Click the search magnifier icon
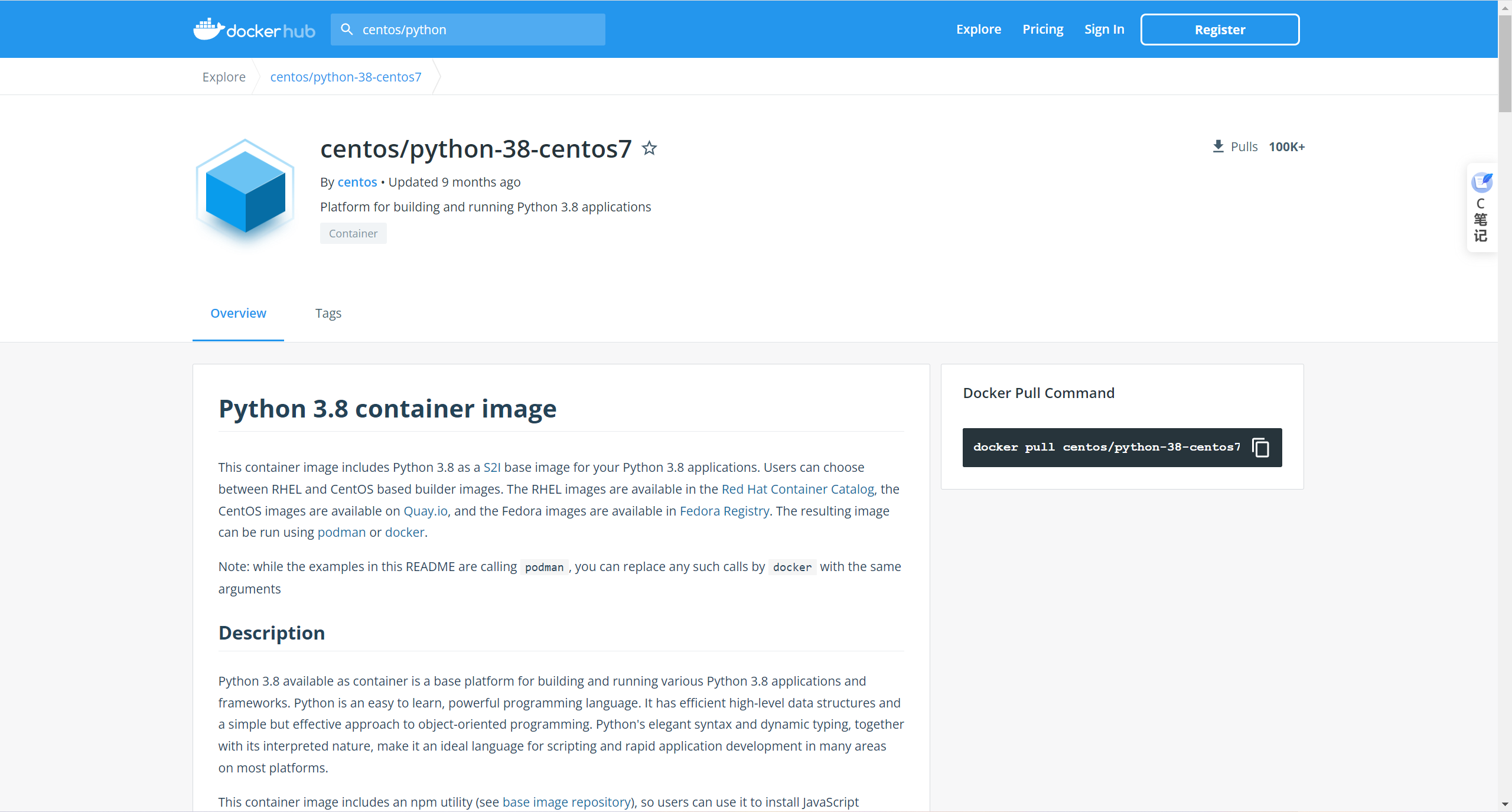The width and height of the screenshot is (1512, 812). [347, 30]
